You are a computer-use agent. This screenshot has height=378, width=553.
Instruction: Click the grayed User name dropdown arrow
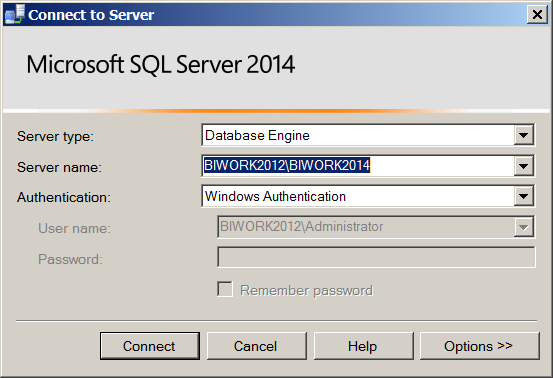[523, 227]
